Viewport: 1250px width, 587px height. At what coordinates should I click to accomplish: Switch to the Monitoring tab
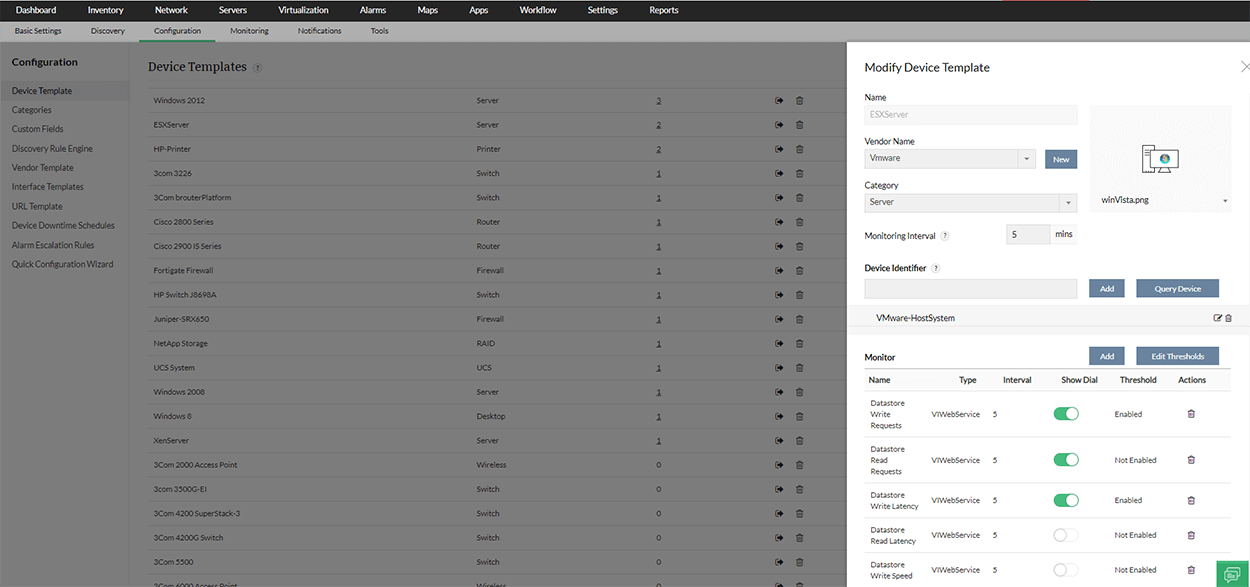click(x=248, y=31)
